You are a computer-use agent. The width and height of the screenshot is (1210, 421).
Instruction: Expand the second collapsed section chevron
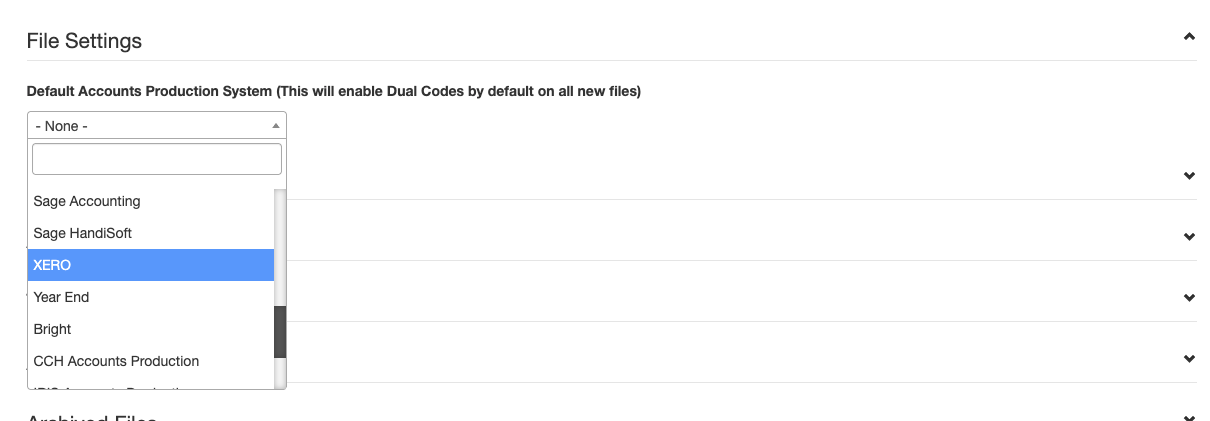(x=1189, y=237)
